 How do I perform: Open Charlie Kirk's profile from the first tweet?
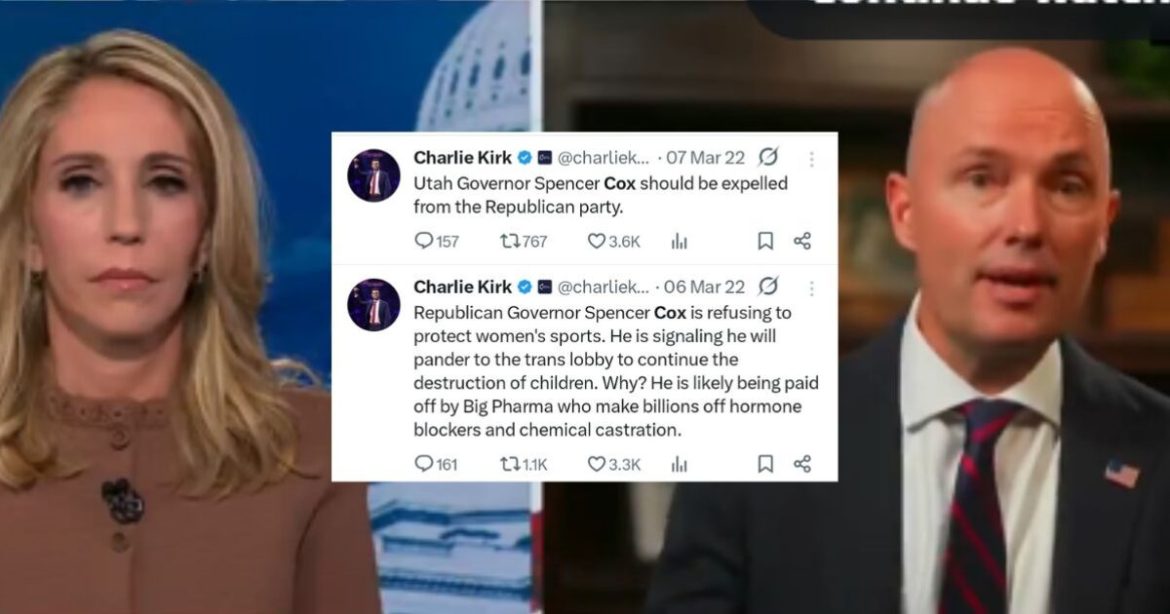pyautogui.click(x=463, y=157)
